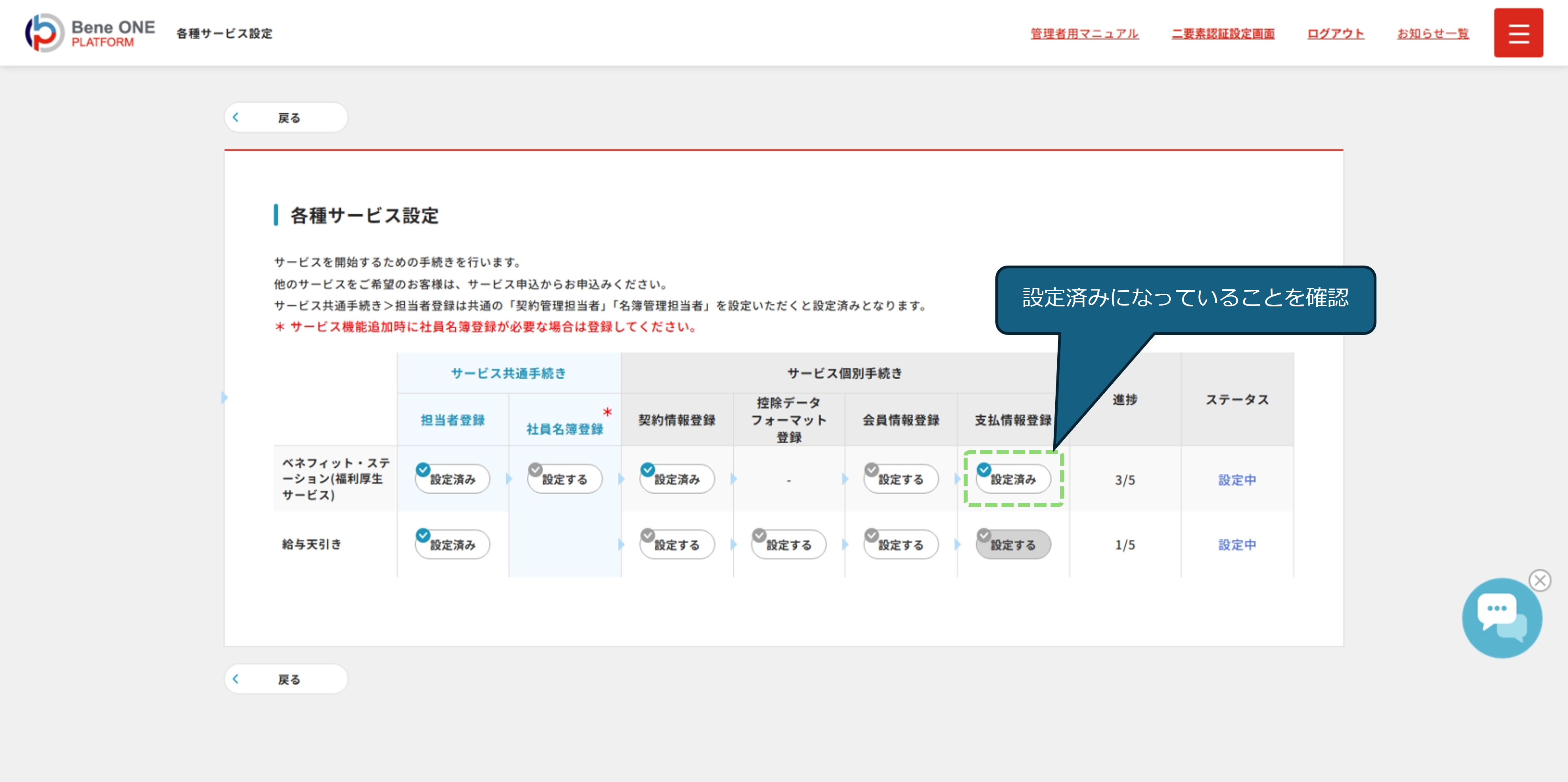1568x782 pixels.
Task: Click 契約情報登録 設定済み for ベネフィット・ステーション
Action: (677, 479)
